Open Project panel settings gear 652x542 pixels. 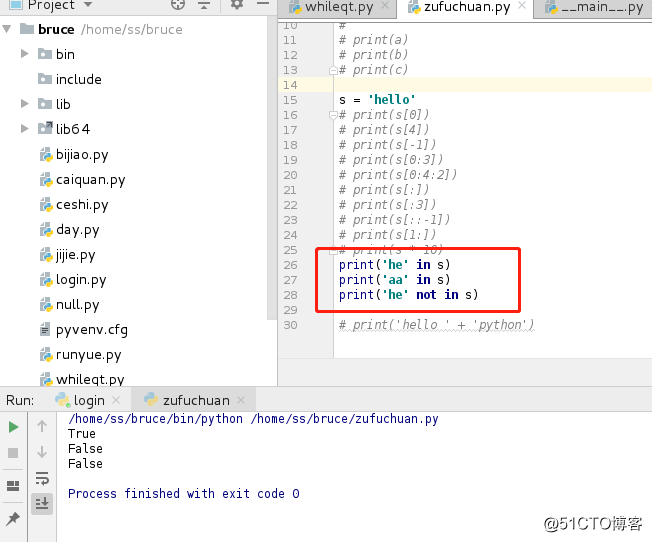[x=237, y=5]
